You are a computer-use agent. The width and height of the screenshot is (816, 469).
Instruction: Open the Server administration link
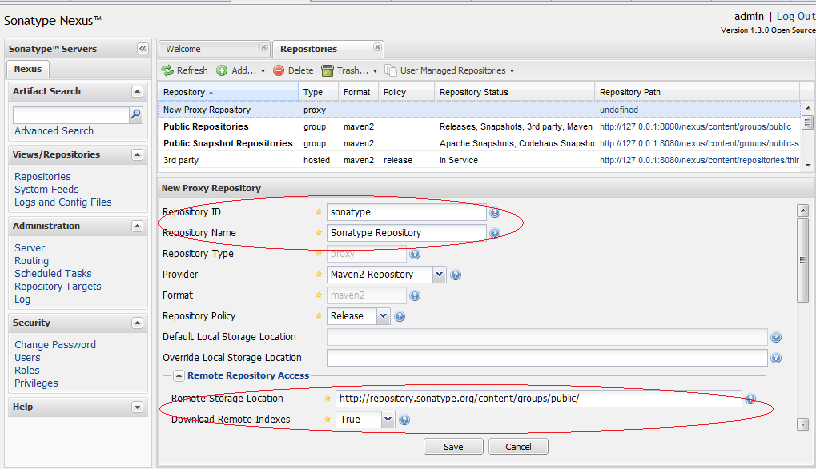point(30,248)
